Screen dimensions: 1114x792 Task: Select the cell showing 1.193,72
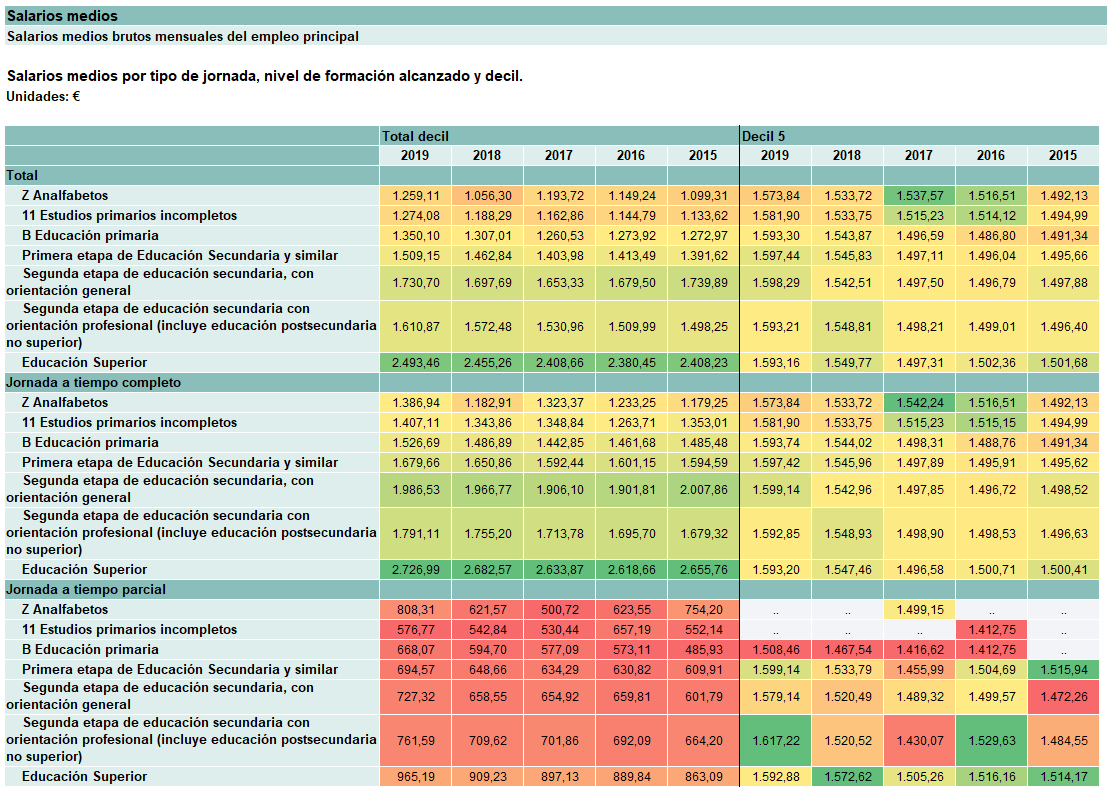point(560,195)
